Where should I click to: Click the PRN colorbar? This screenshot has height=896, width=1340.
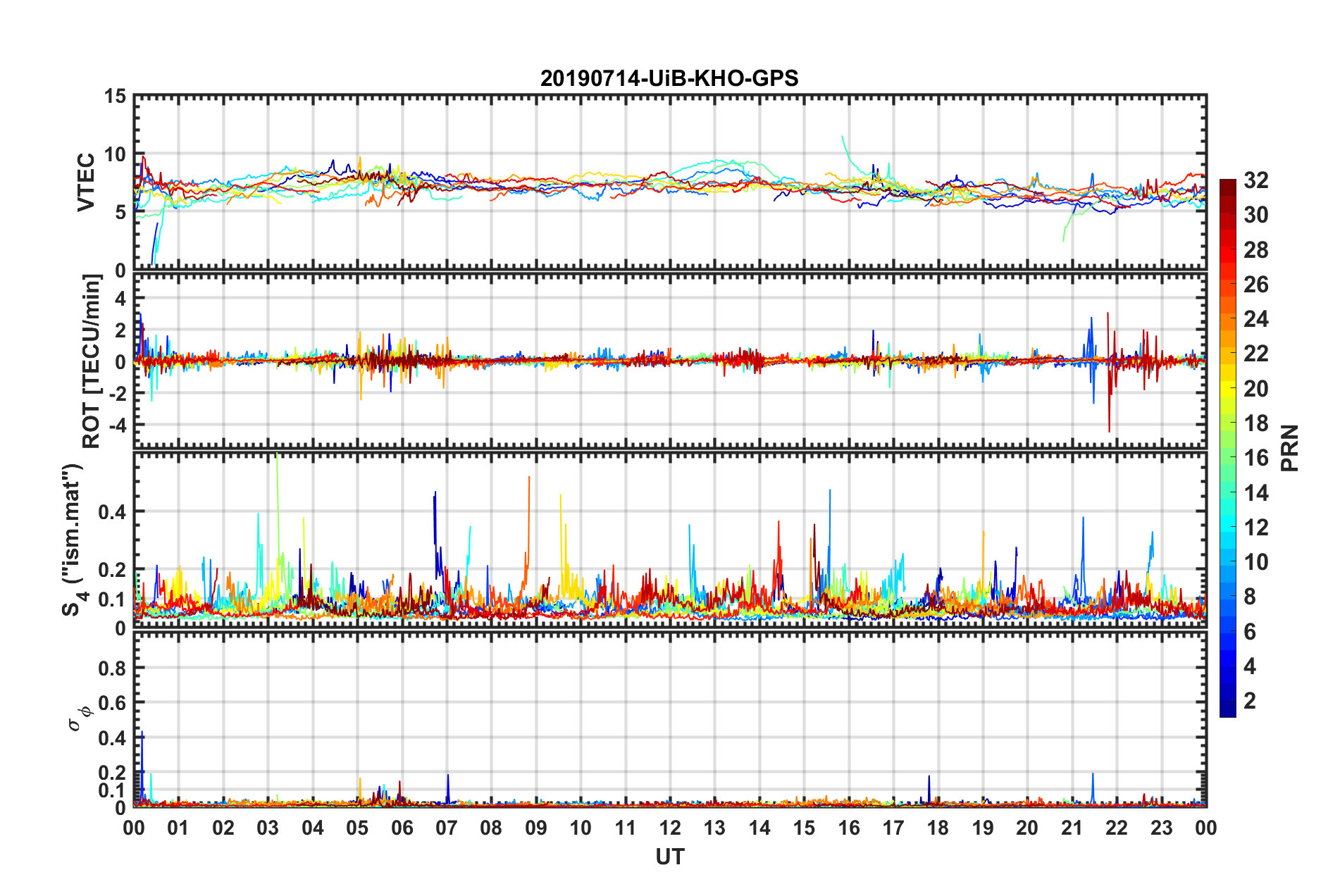click(x=1228, y=448)
